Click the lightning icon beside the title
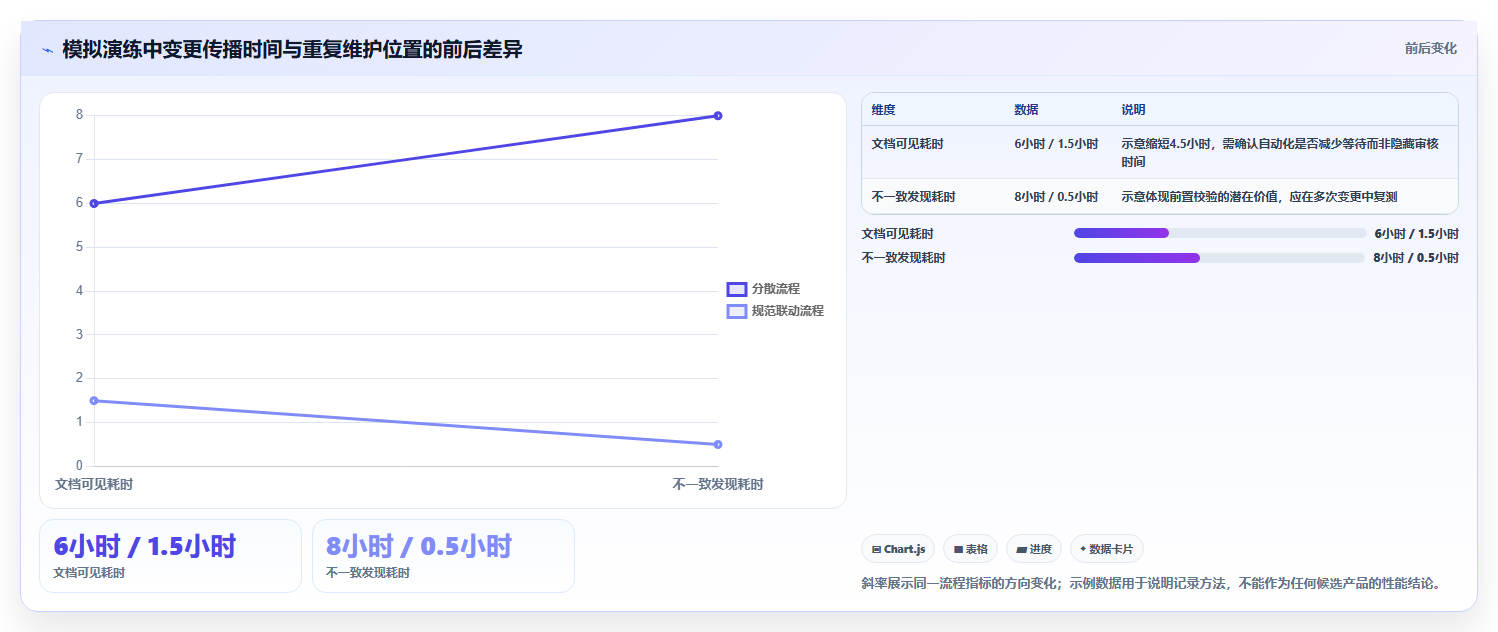The image size is (1498, 632). click(47, 50)
